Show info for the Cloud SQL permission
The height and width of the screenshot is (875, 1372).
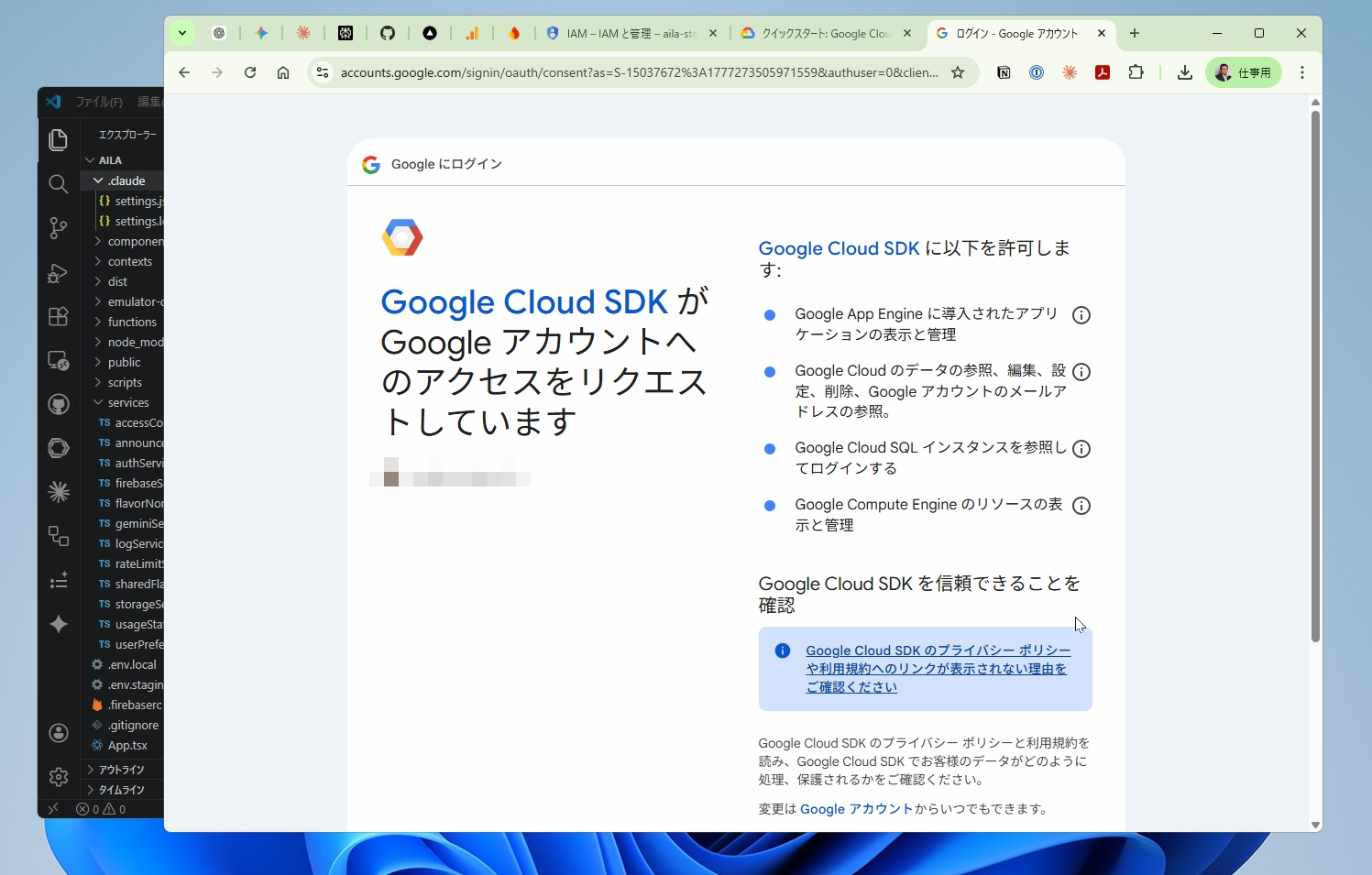point(1081,449)
